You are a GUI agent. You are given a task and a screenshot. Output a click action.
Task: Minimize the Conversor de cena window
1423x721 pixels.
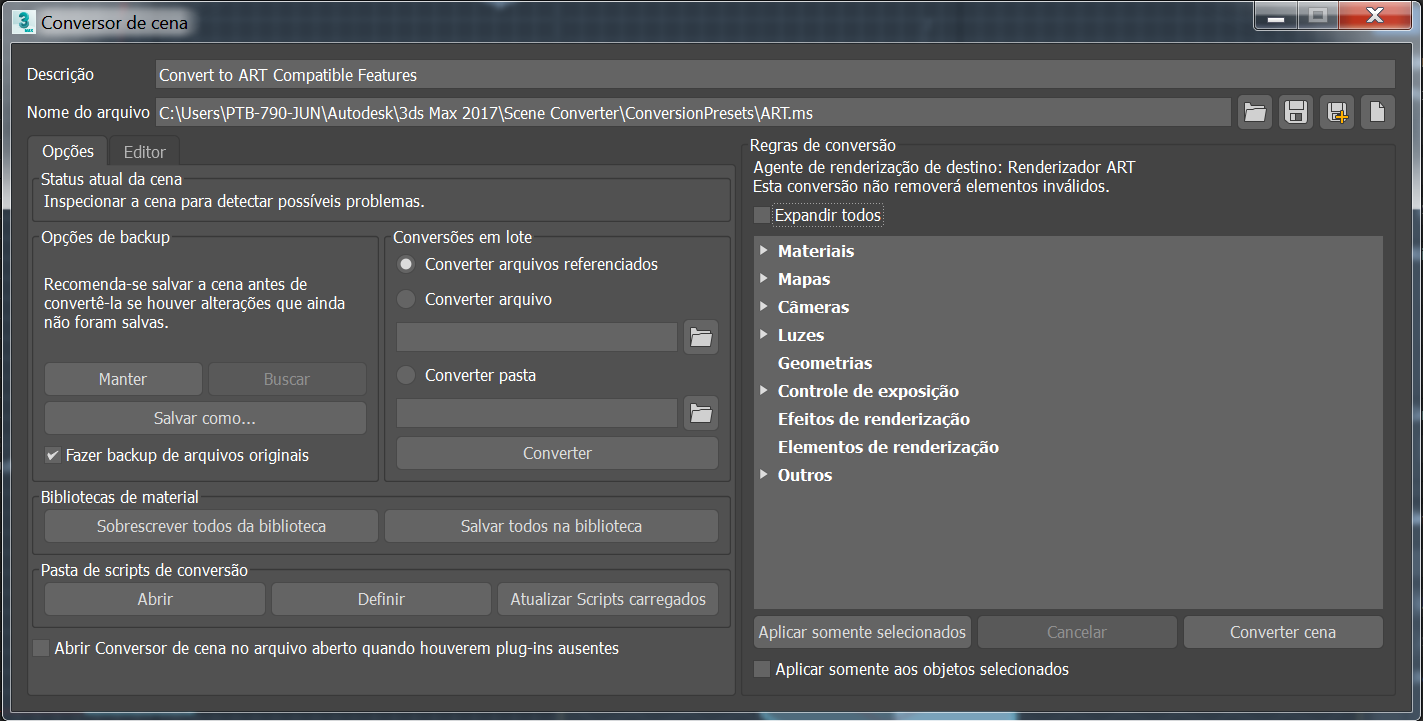1275,17
